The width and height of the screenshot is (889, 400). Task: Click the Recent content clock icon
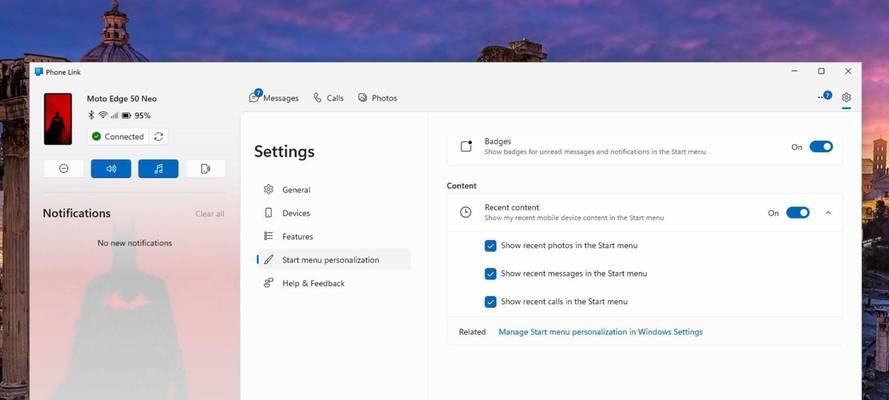point(465,212)
